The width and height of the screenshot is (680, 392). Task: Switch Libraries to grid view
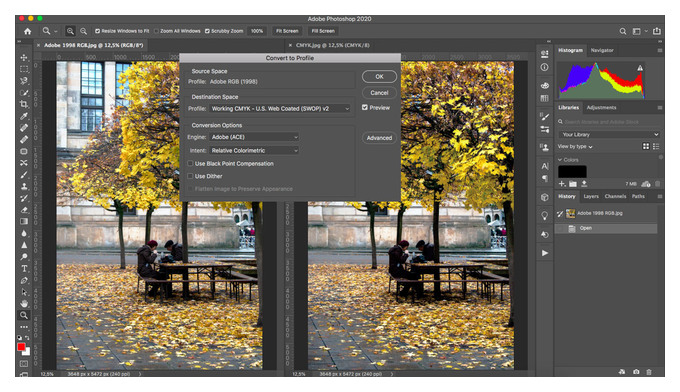pos(646,147)
